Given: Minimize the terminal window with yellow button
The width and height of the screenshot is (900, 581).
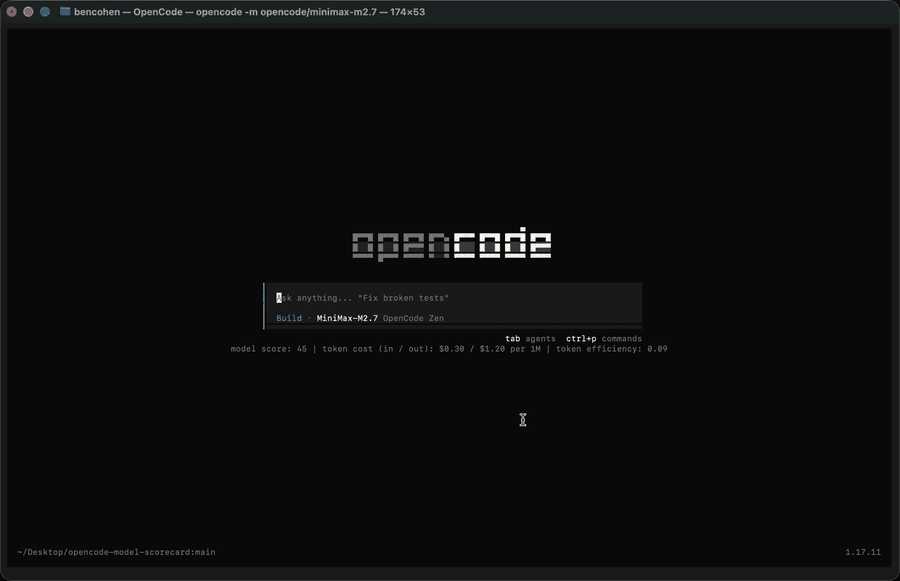Looking at the screenshot, I should (28, 11).
